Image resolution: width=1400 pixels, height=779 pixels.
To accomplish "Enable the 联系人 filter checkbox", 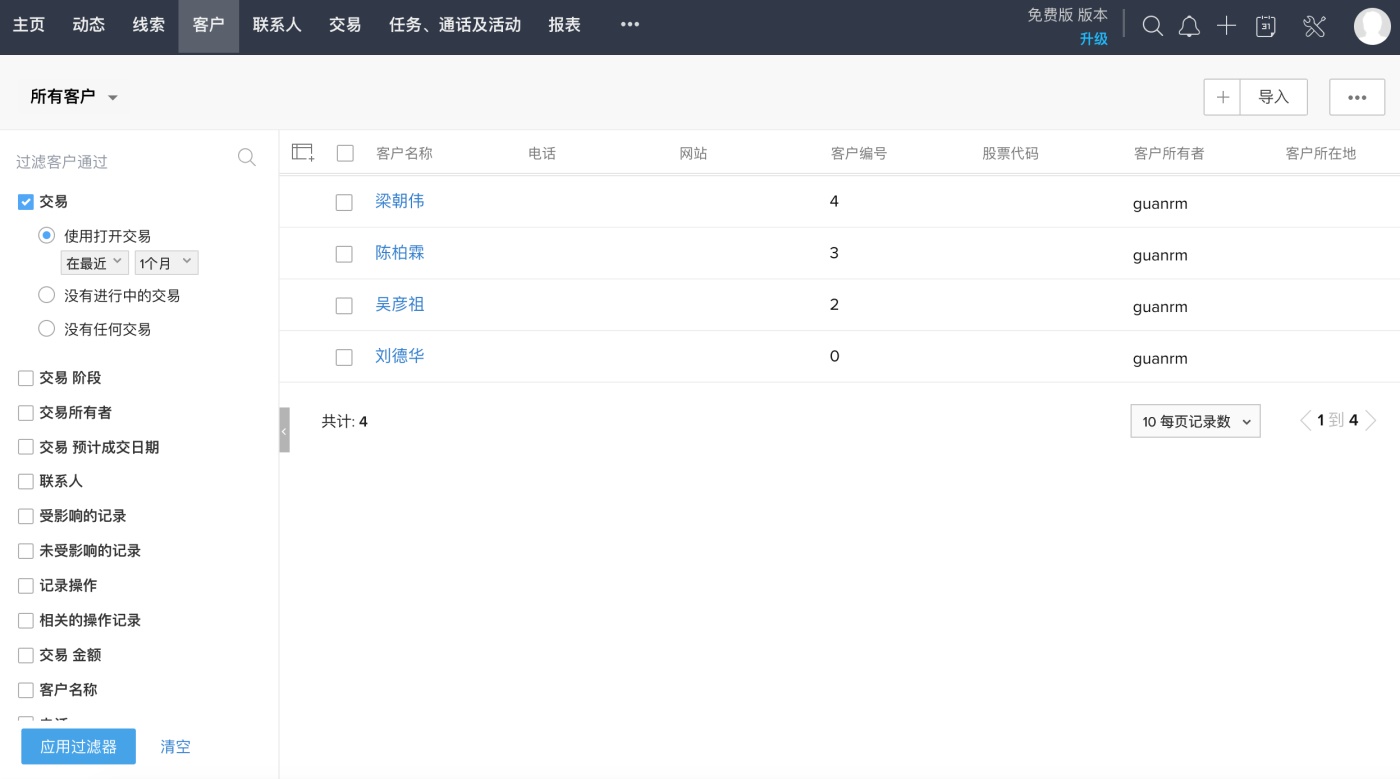I will pyautogui.click(x=26, y=482).
